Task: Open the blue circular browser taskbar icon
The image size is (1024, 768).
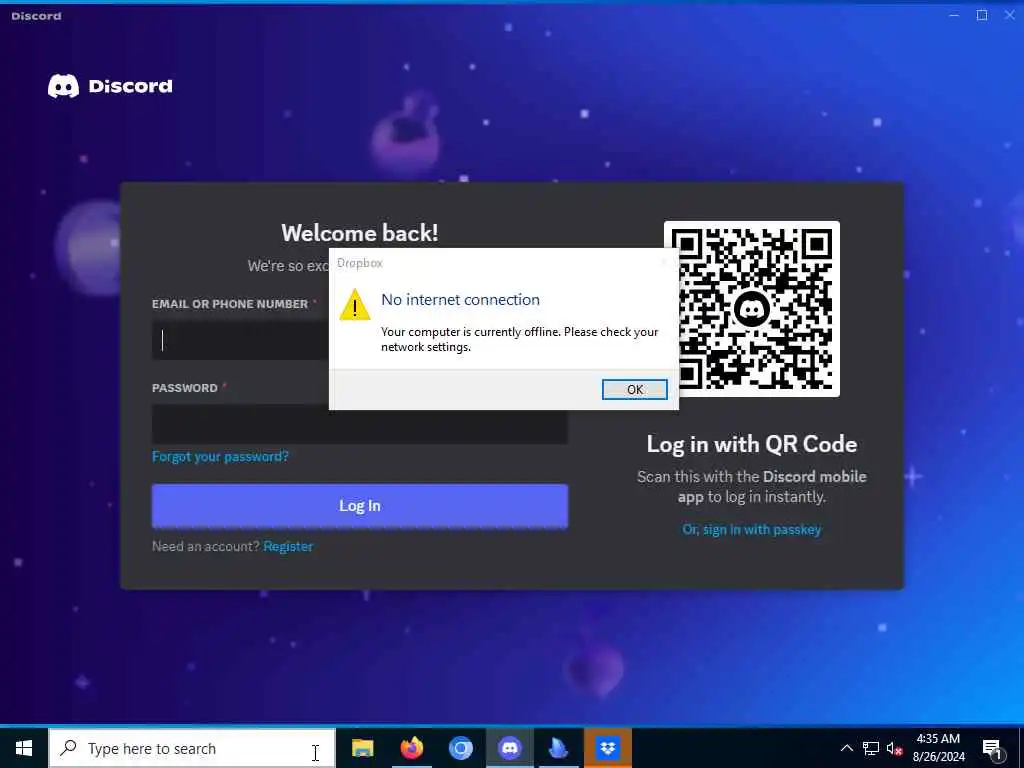Action: (x=460, y=748)
